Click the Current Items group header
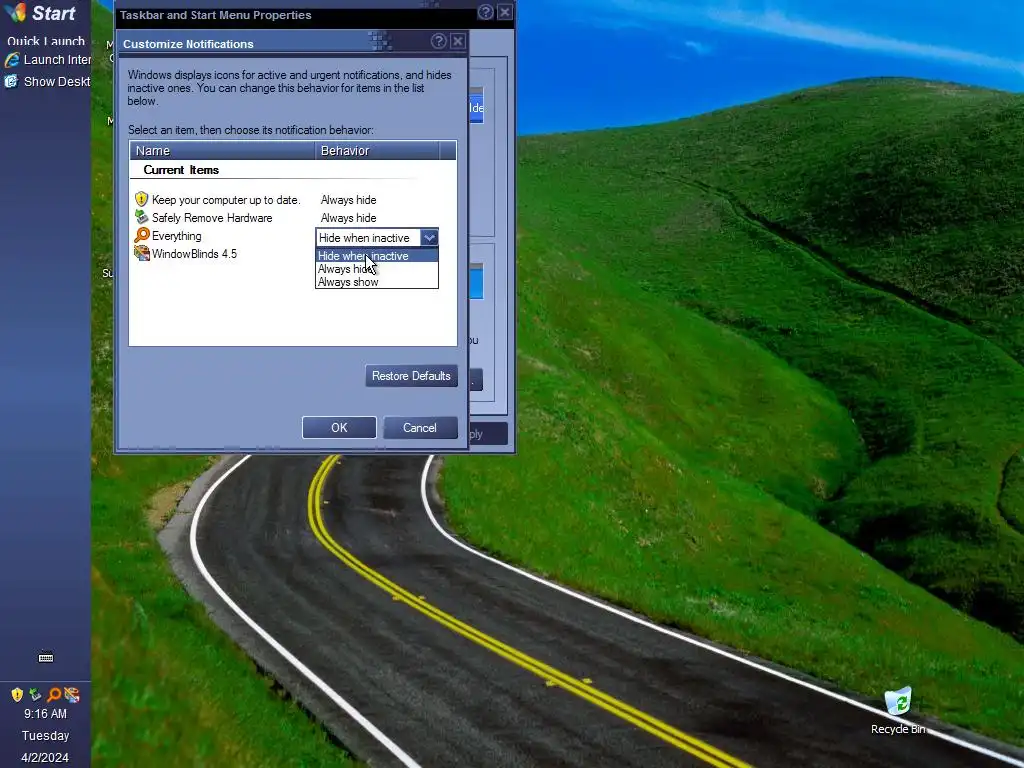The height and width of the screenshot is (768, 1024). (181, 170)
